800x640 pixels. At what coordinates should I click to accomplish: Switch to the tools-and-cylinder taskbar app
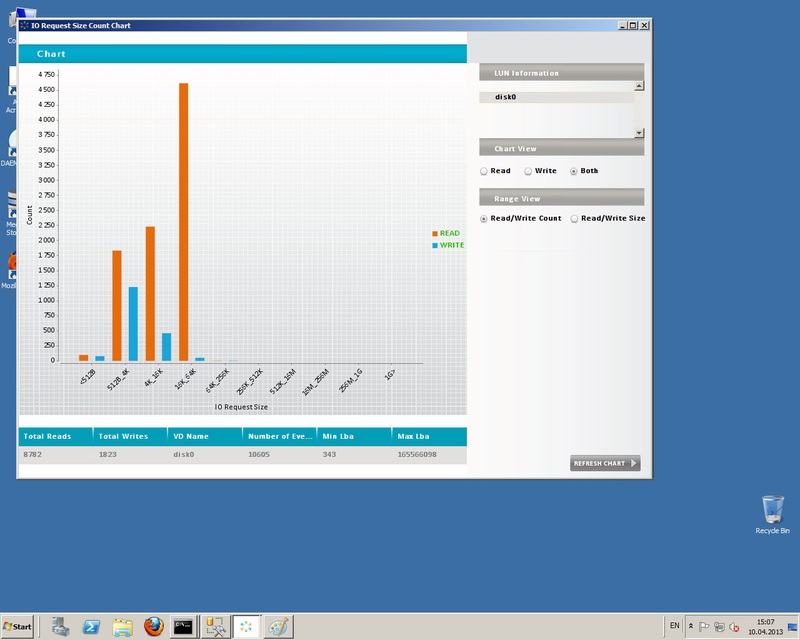click(216, 627)
